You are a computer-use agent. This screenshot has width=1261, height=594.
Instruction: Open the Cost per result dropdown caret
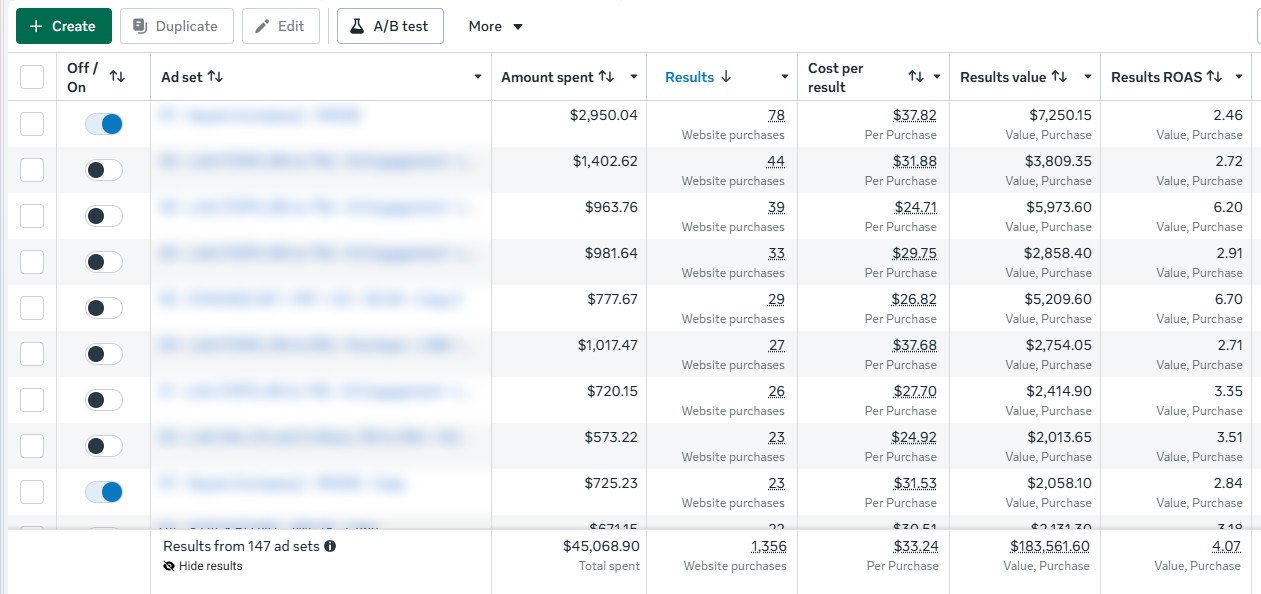click(937, 77)
